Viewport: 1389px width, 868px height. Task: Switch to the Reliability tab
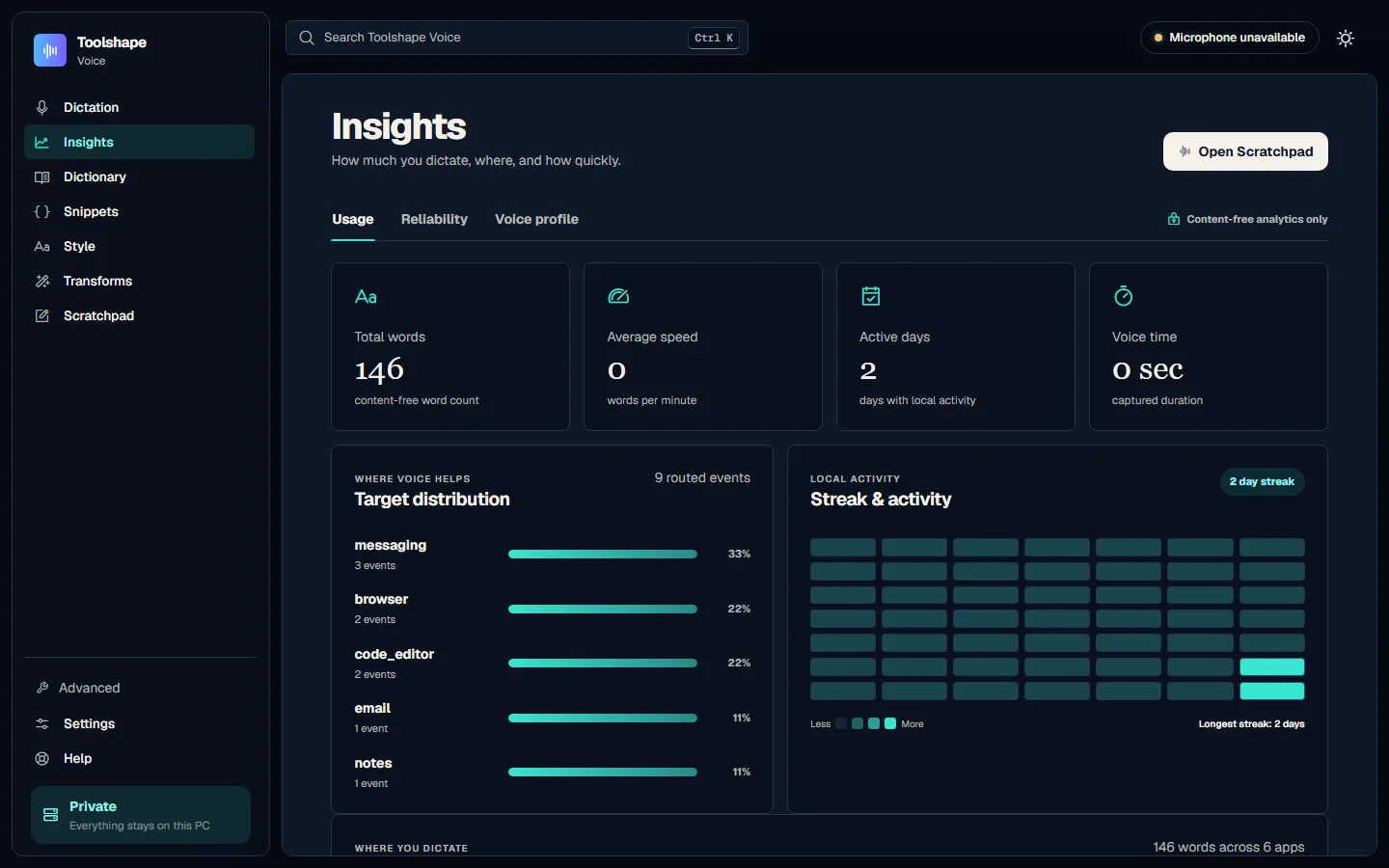434,219
